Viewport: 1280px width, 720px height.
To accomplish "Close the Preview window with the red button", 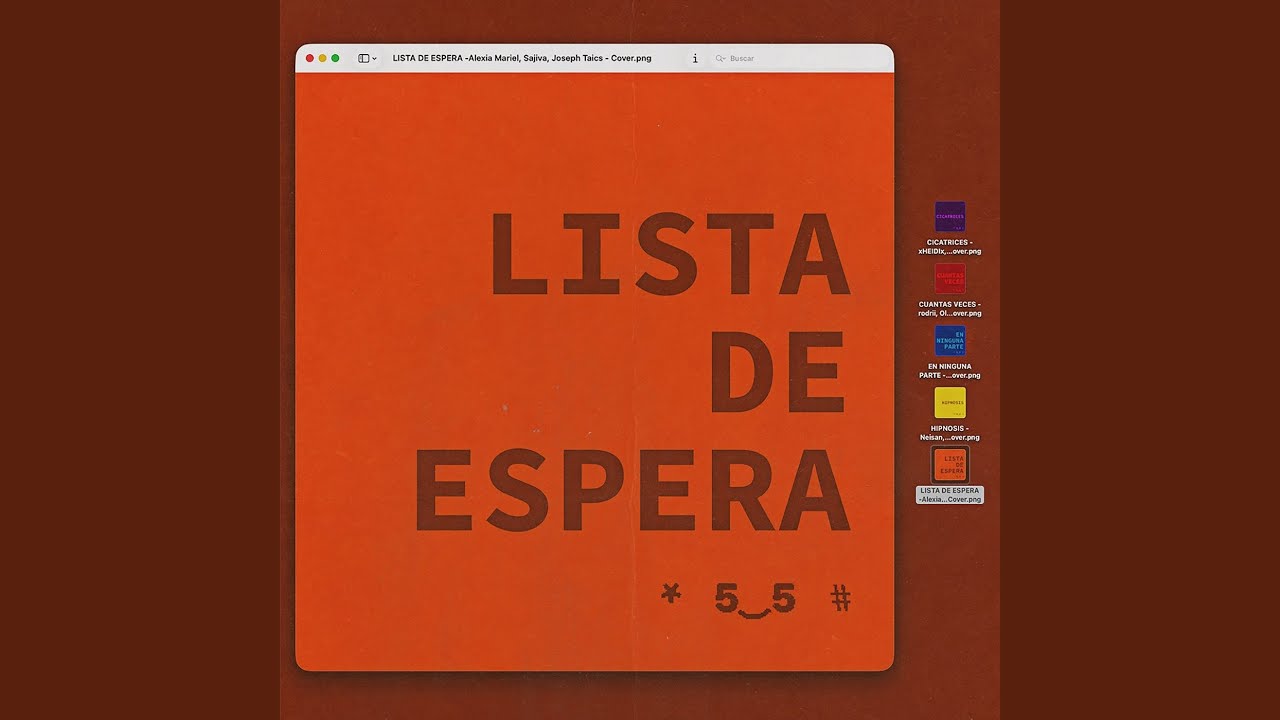I will point(310,58).
